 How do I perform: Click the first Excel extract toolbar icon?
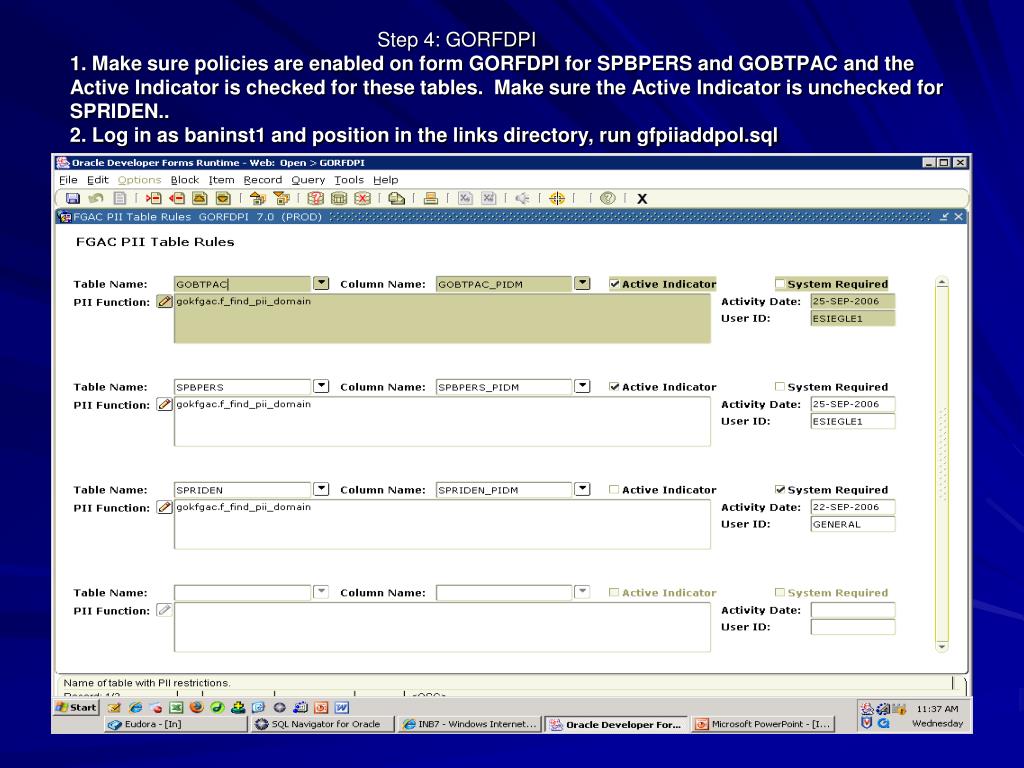[x=465, y=199]
